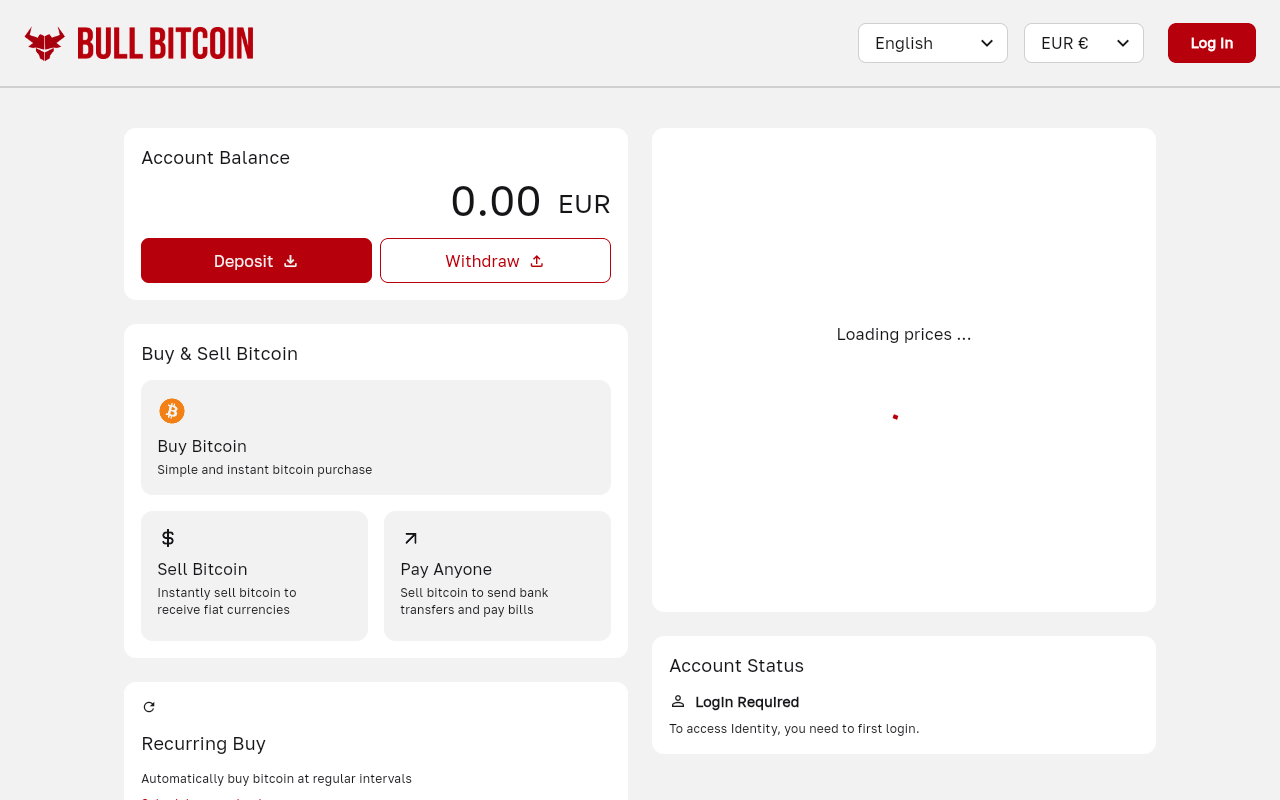This screenshot has height=800, width=1280.
Task: Click the Withdraw button
Action: pos(495,260)
